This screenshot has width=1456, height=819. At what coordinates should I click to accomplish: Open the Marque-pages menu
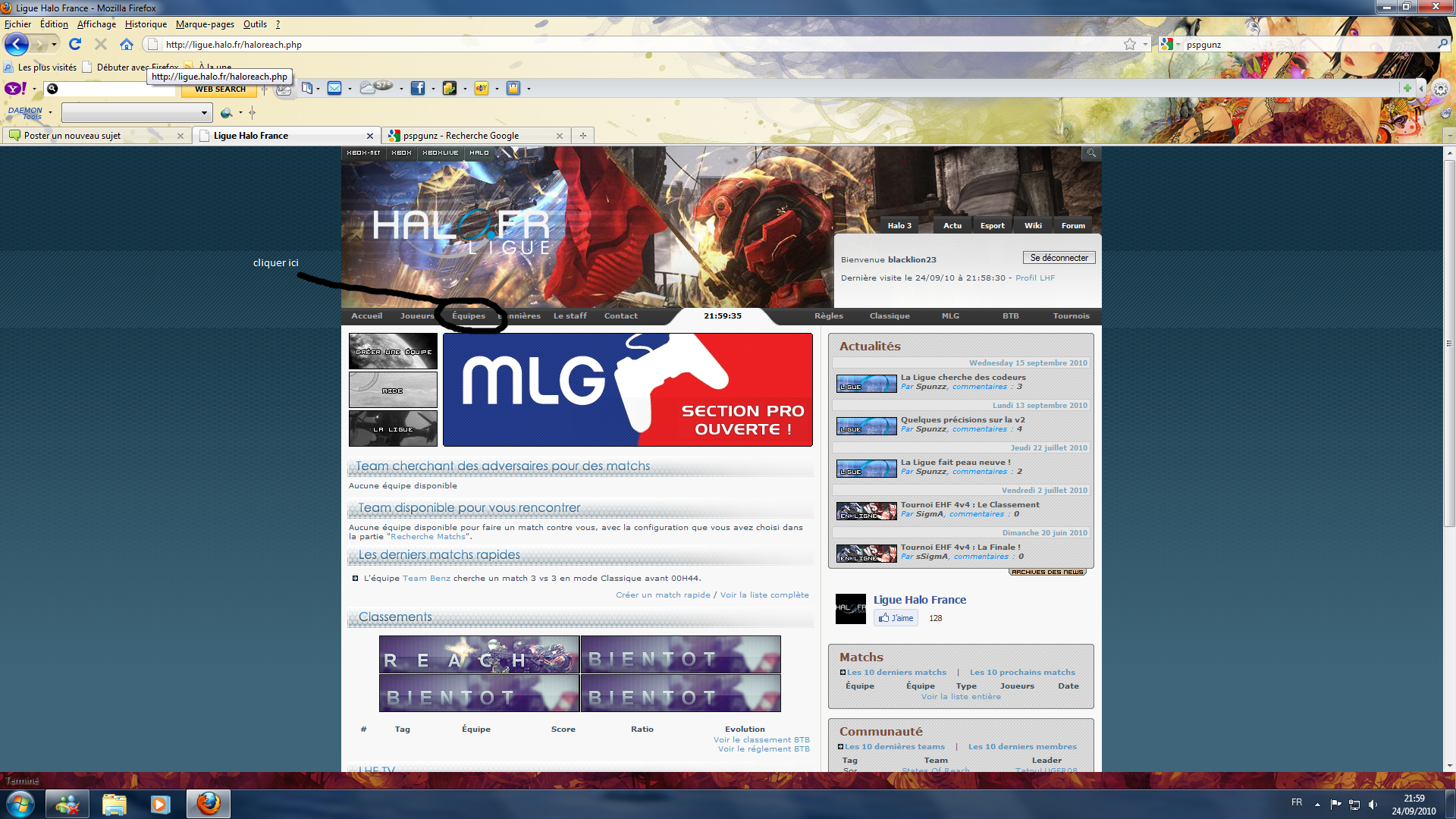click(205, 24)
